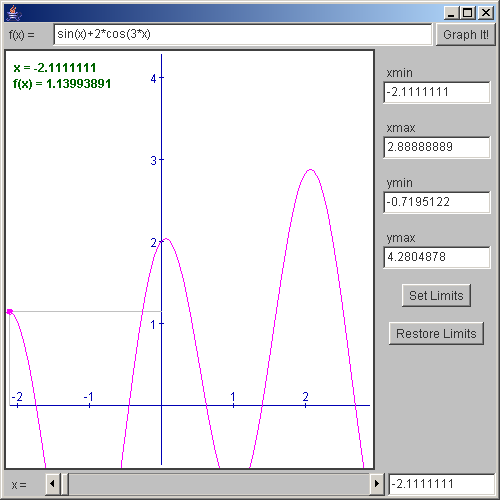This screenshot has width=500, height=500.
Task: Maximize the grapher window
Action: pos(467,13)
